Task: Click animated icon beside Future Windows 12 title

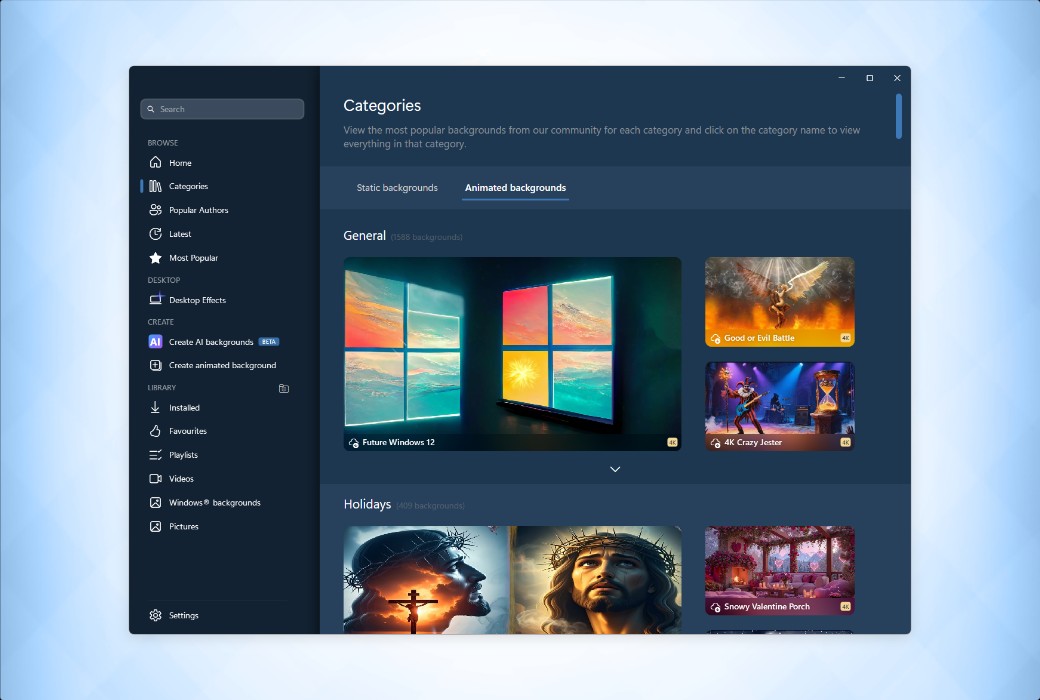Action: 354,443
